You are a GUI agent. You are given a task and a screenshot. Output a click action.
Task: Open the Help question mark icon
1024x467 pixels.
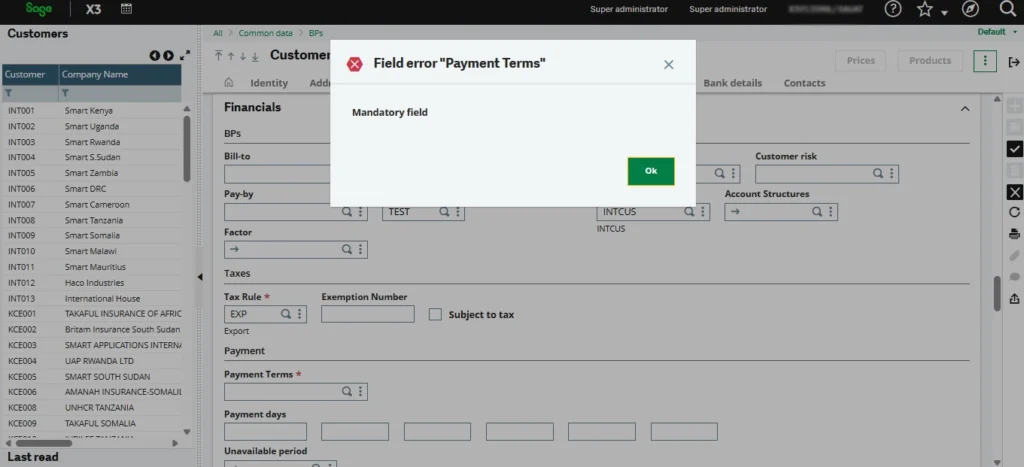pos(892,8)
